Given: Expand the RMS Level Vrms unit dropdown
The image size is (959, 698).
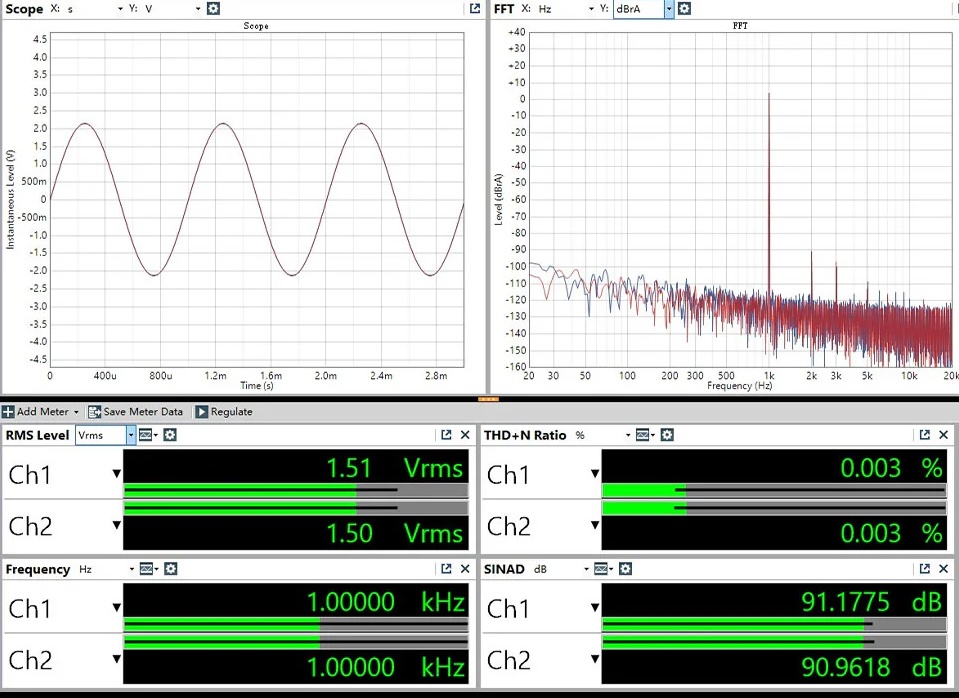Looking at the screenshot, I should (130, 435).
